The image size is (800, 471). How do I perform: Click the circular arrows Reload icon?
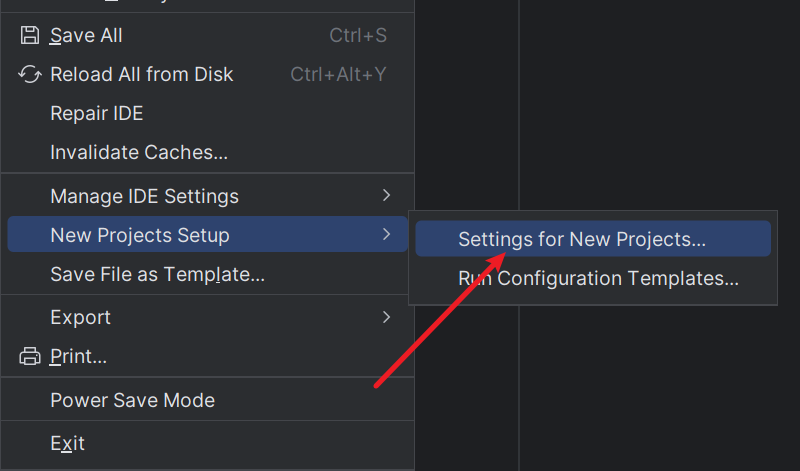click(29, 75)
